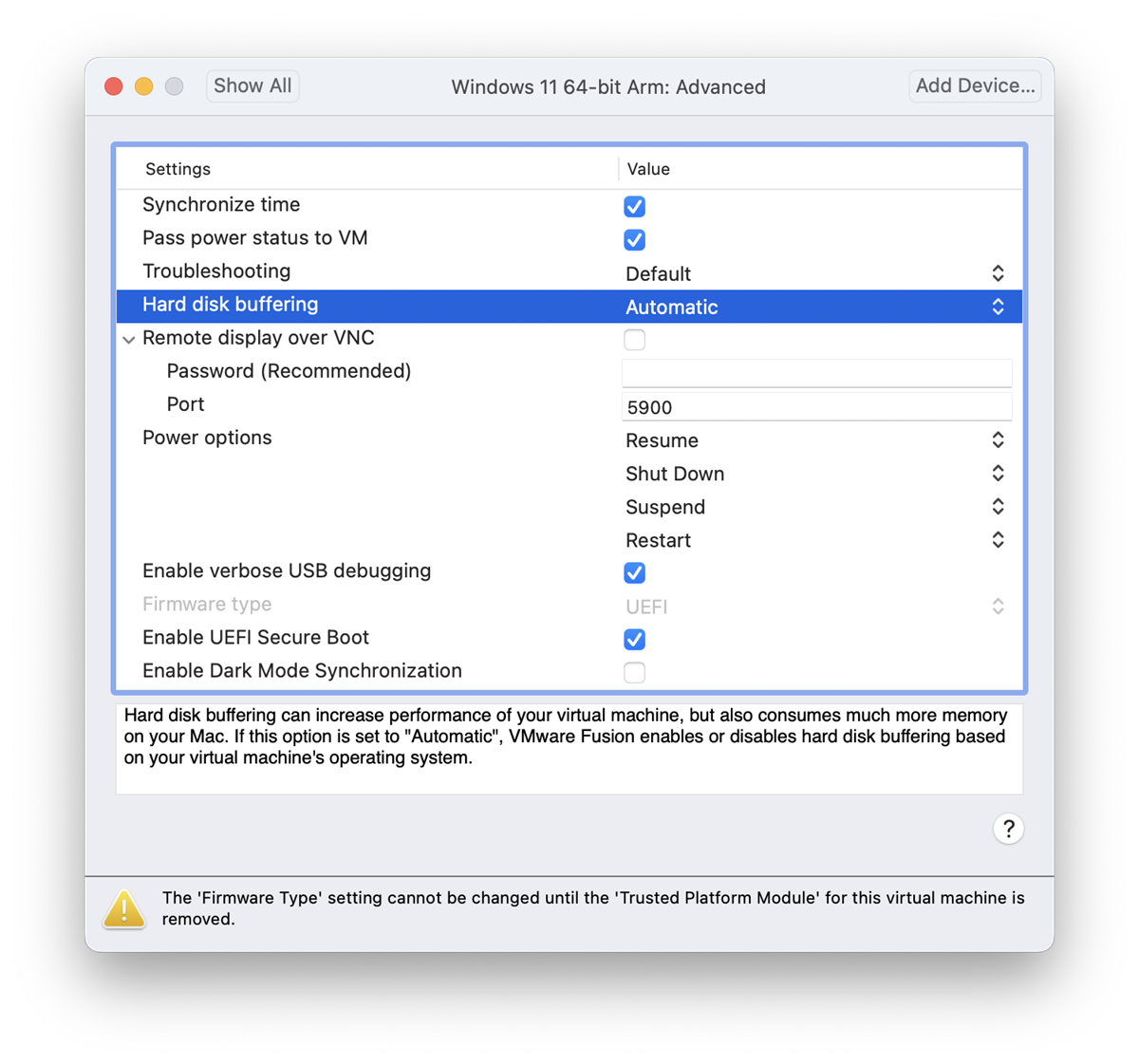Select the Synchronize time label
Image resolution: width=1139 pixels, height=1064 pixels.
coord(221,205)
